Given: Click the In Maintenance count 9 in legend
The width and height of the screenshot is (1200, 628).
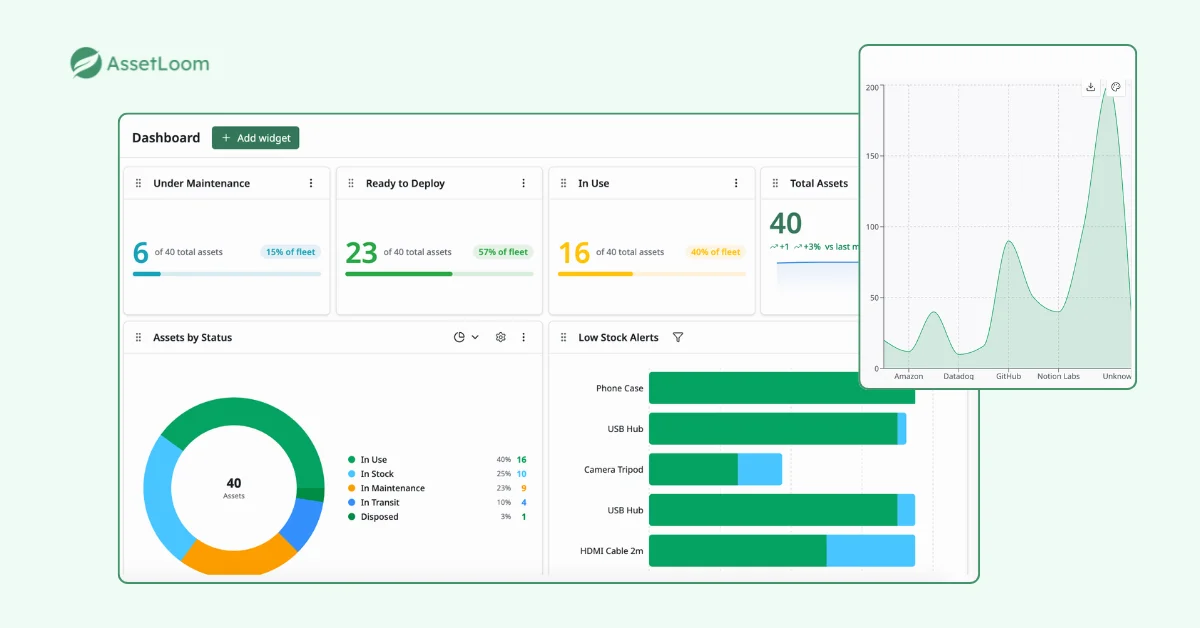Looking at the screenshot, I should click(523, 488).
